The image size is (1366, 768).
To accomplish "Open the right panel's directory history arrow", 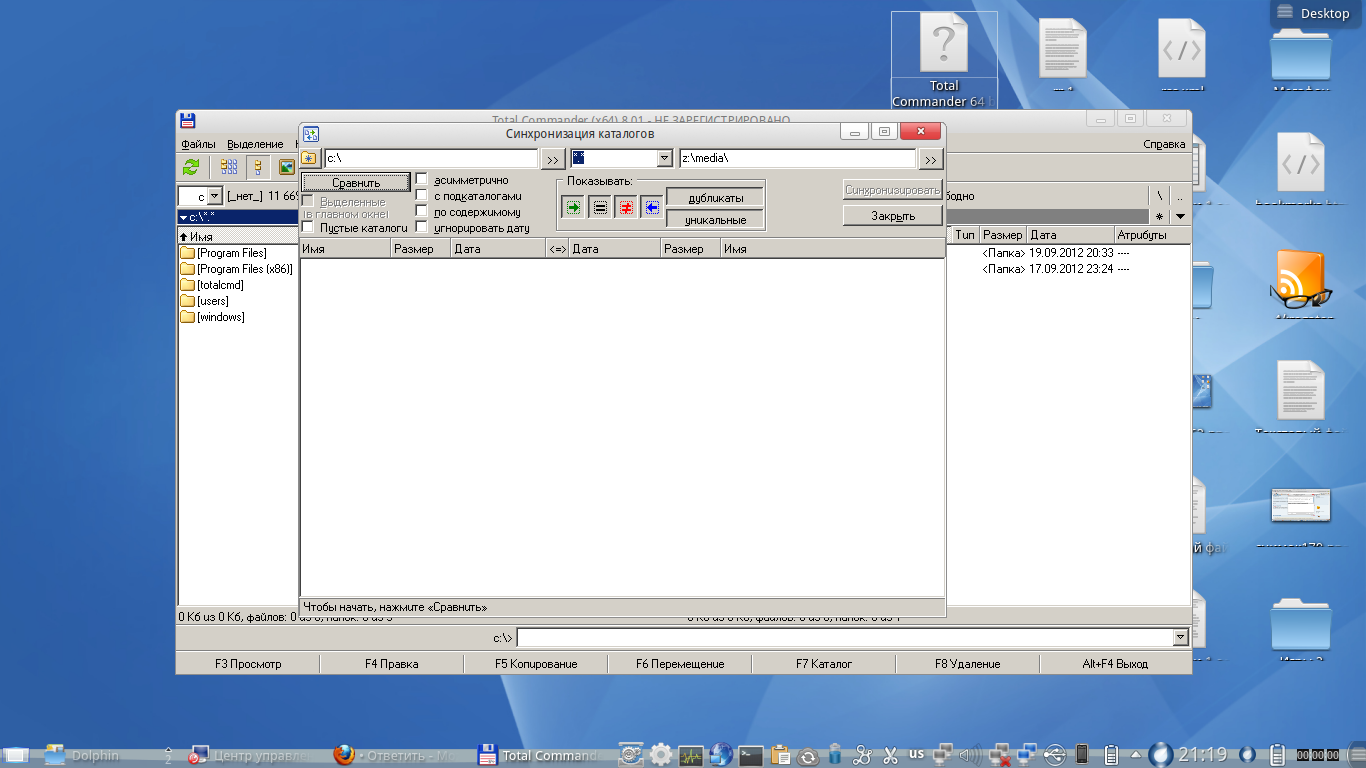I will point(1180,216).
